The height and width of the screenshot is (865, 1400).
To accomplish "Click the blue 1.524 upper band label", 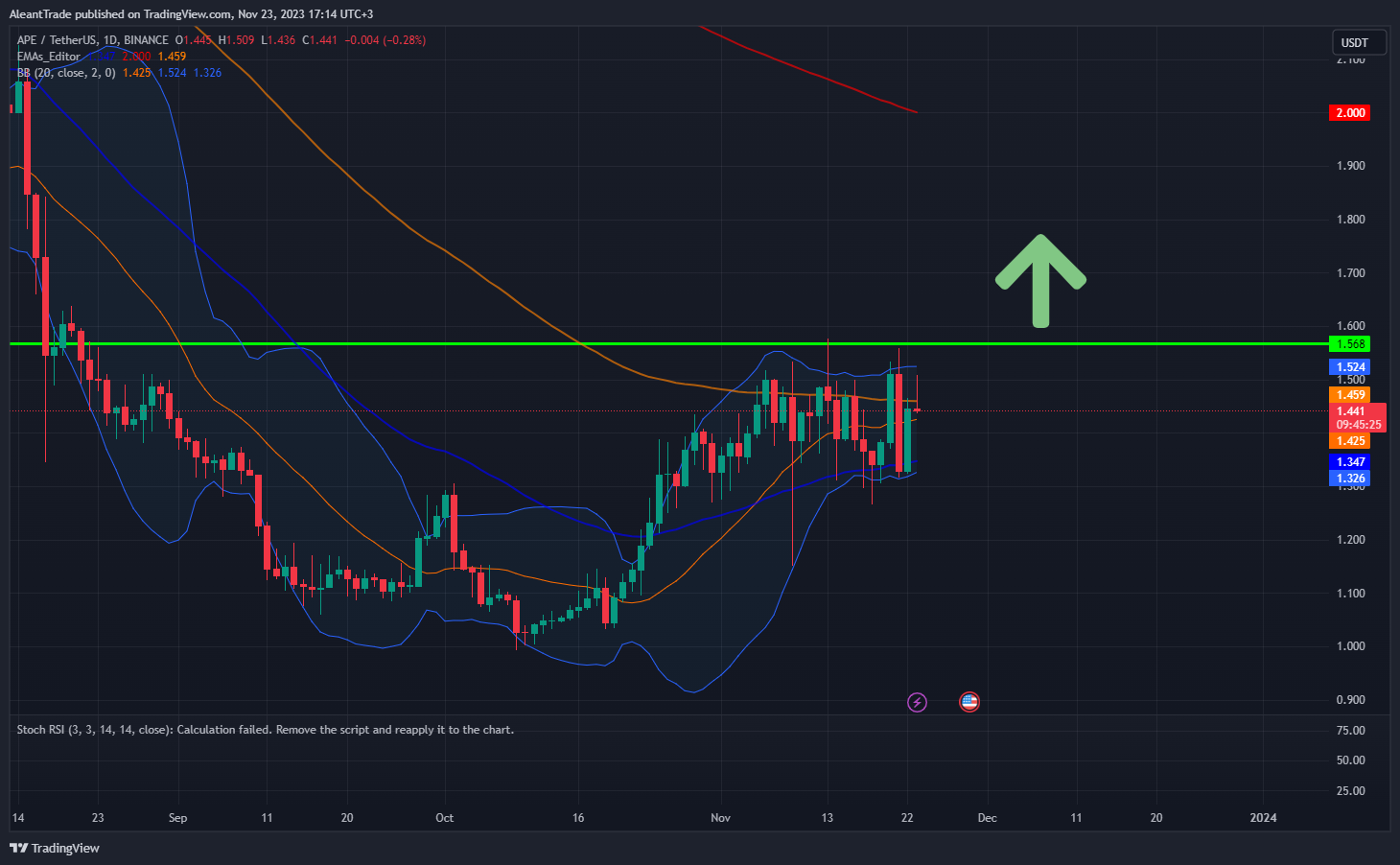I will 1350,367.
